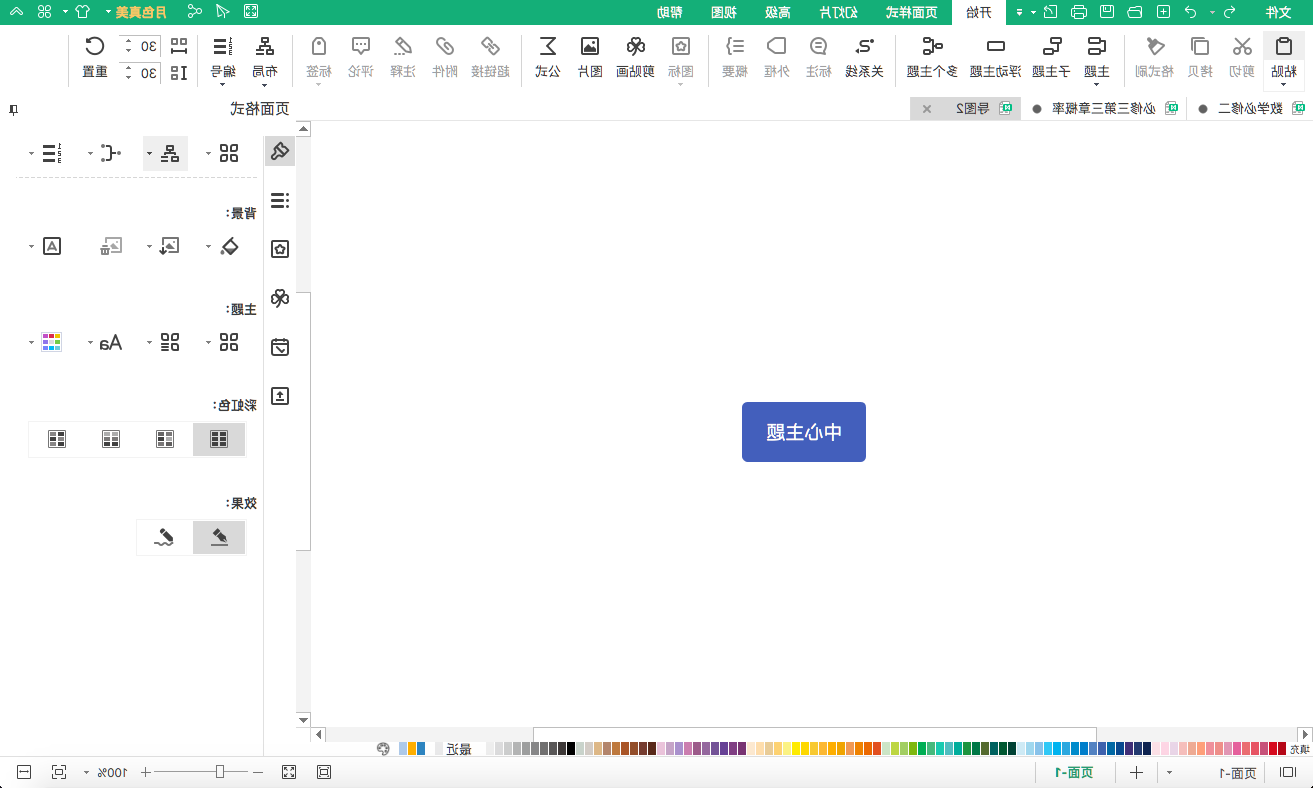1313x788 pixels.
Task: Click the remove background image icon
Action: [x=110, y=246]
